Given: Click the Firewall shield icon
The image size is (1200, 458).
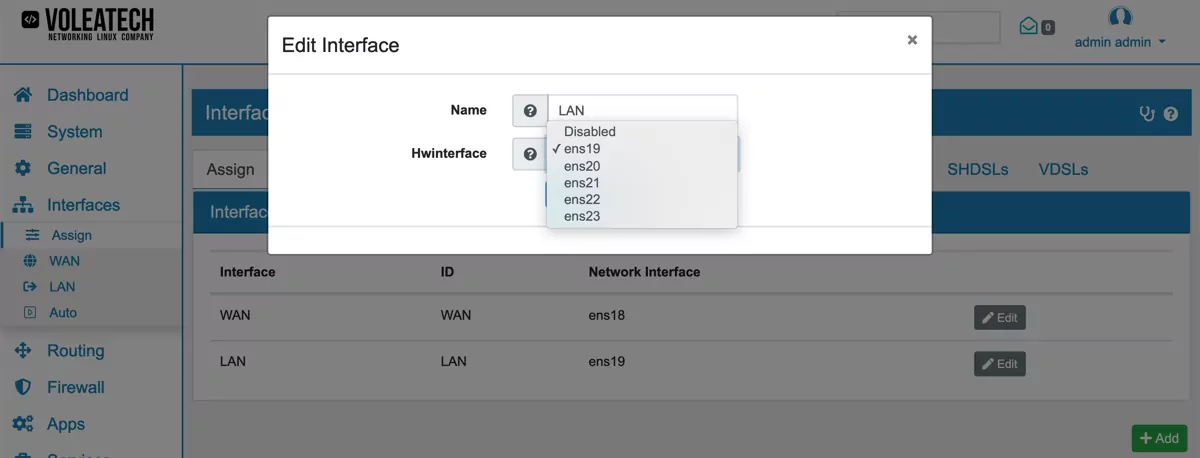Looking at the screenshot, I should [x=23, y=387].
